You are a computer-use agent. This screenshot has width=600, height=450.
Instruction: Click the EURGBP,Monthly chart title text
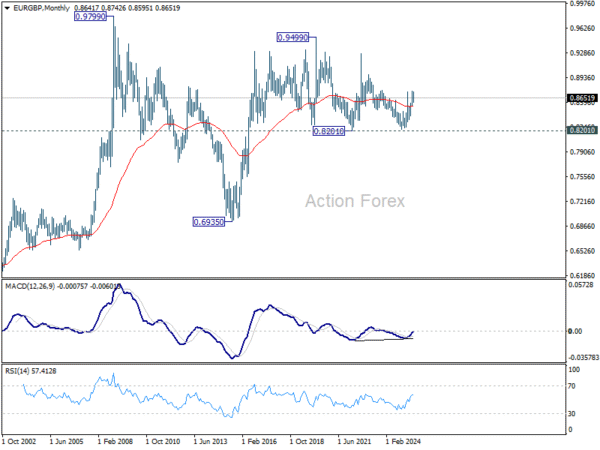pyautogui.click(x=42, y=8)
